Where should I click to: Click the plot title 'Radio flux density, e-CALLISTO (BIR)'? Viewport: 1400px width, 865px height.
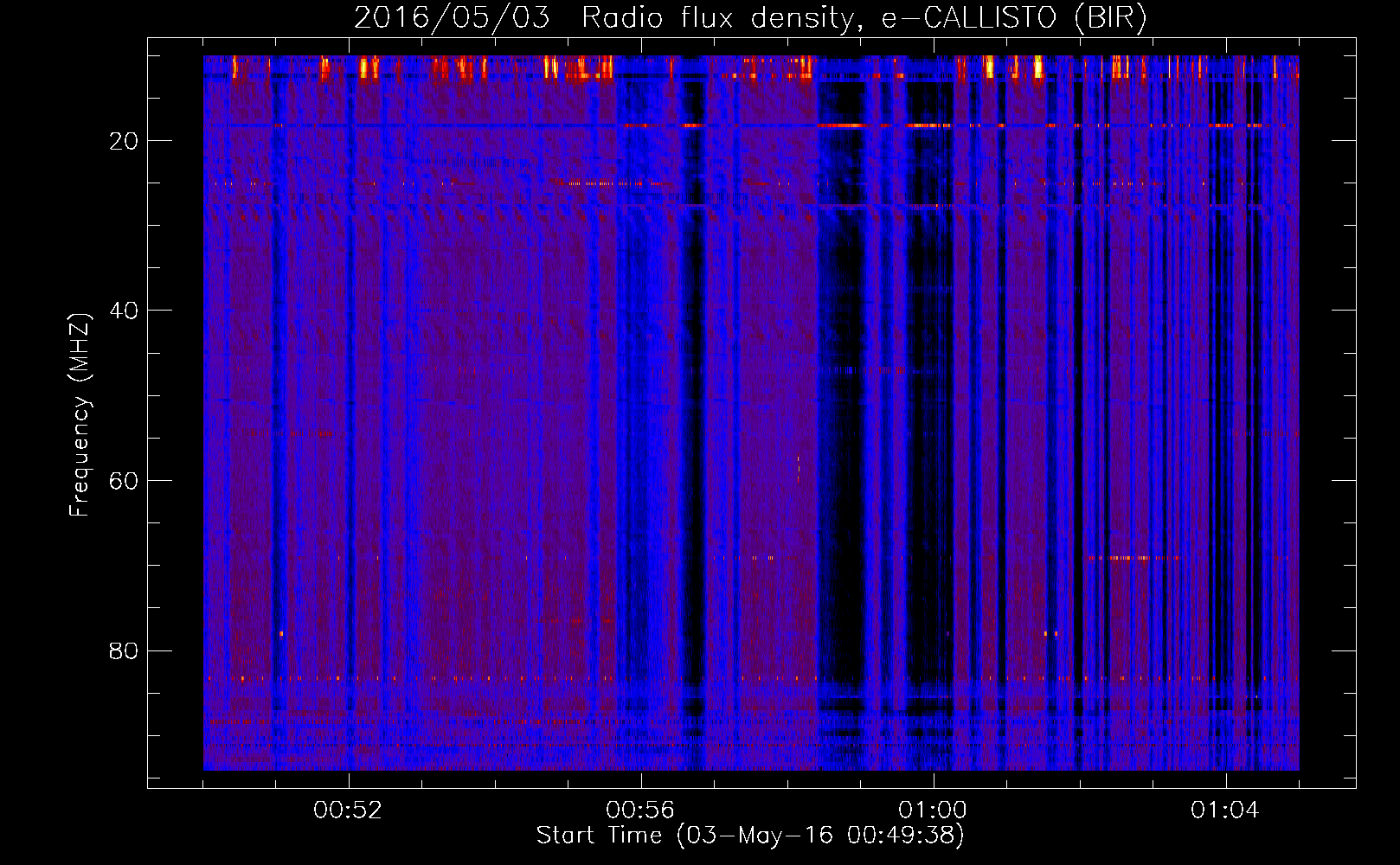pos(864,18)
